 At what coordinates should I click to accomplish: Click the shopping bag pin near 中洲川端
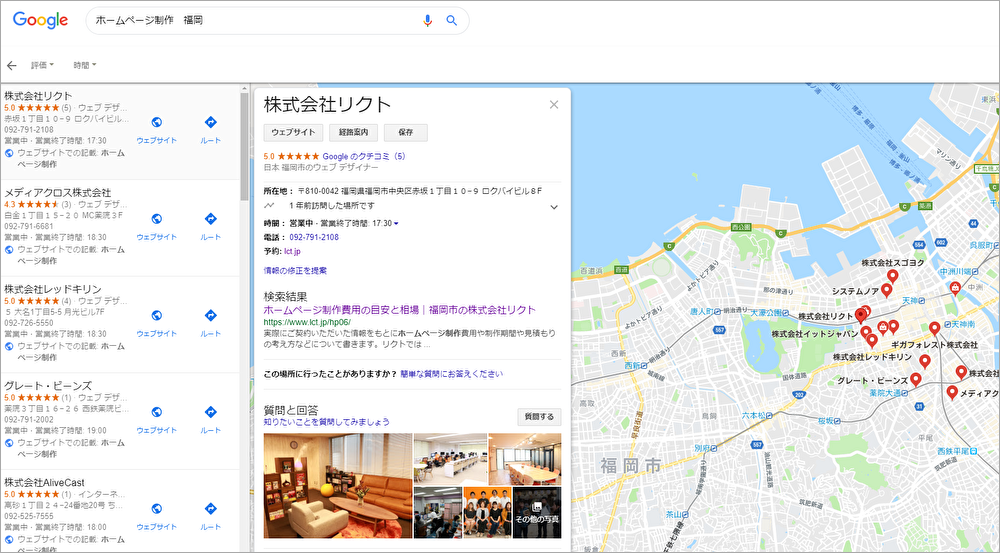click(955, 288)
